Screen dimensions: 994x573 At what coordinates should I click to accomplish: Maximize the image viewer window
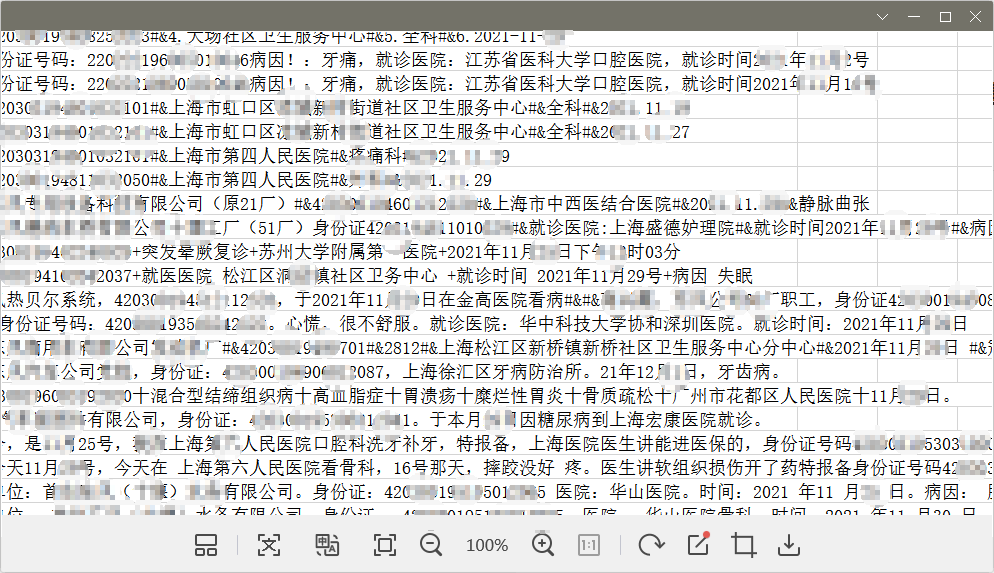(945, 17)
